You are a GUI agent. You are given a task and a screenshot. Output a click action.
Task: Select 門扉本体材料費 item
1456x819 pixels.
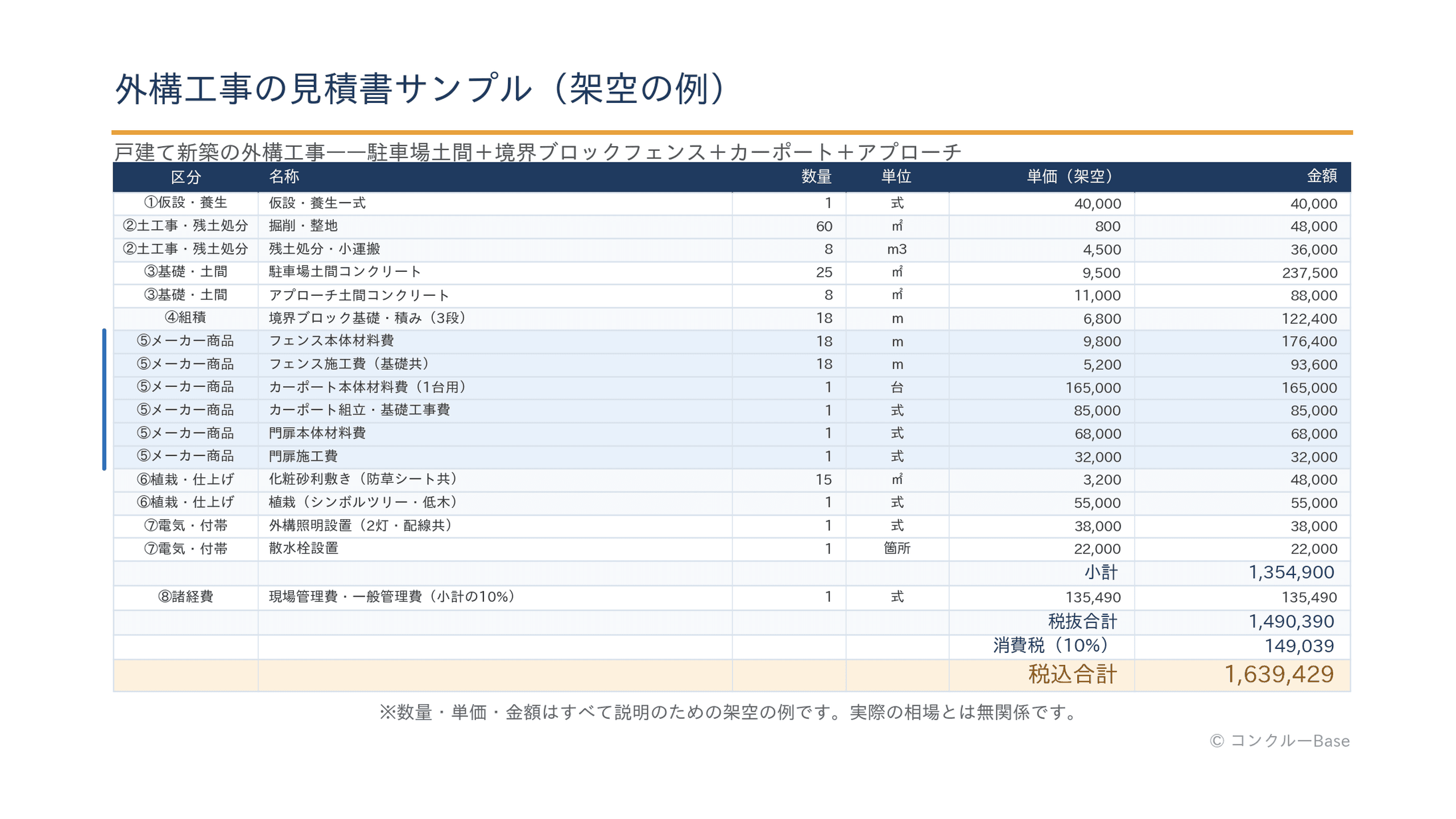tap(317, 433)
